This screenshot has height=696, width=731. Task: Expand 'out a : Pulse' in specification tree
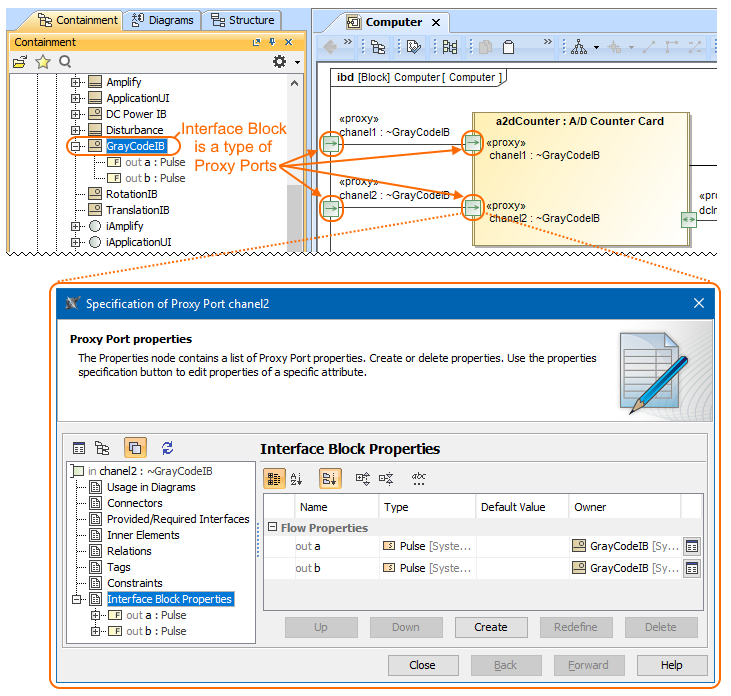click(x=95, y=615)
